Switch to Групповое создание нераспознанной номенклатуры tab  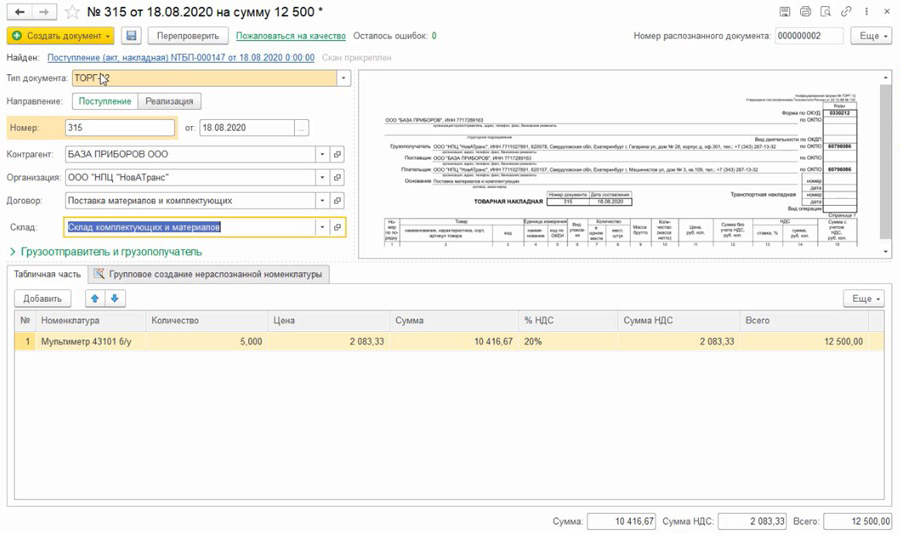point(208,274)
